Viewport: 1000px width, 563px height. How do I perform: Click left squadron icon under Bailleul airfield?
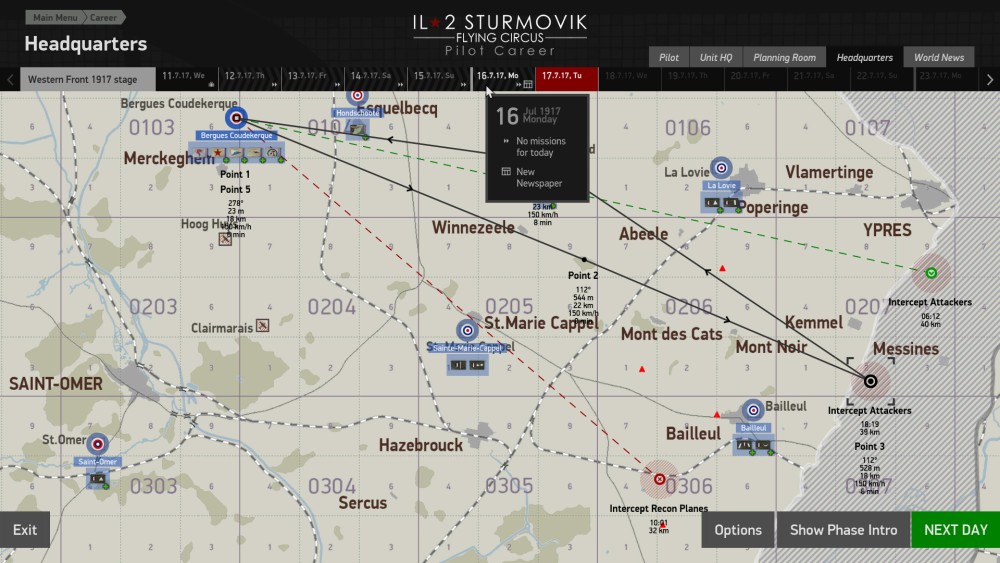(x=744, y=445)
